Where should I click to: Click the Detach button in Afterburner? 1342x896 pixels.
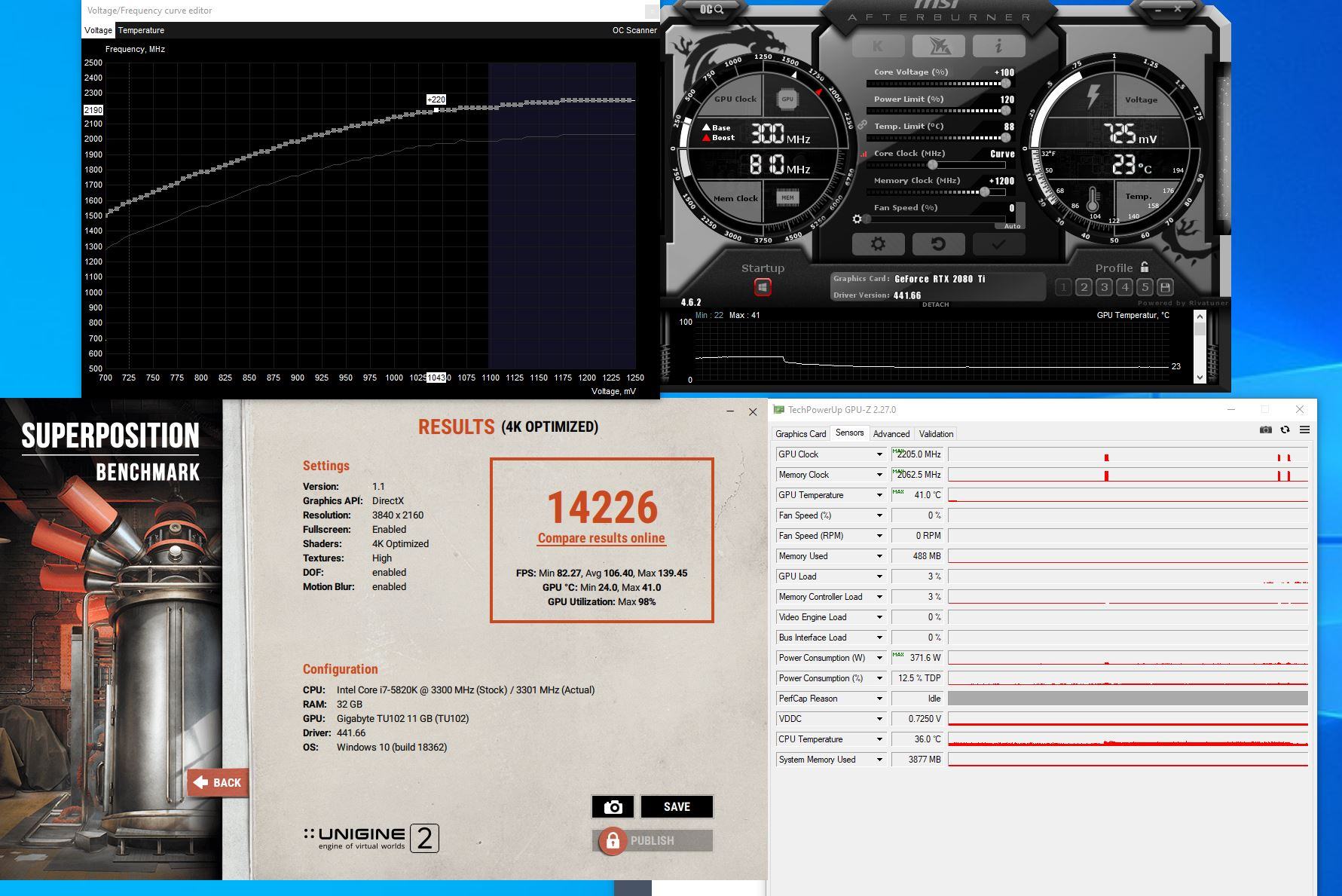pyautogui.click(x=935, y=304)
